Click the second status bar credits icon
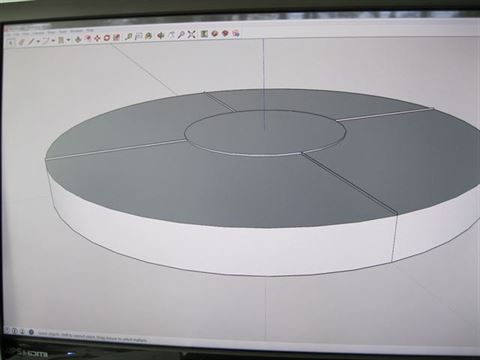The image size is (480, 360). pos(14,331)
